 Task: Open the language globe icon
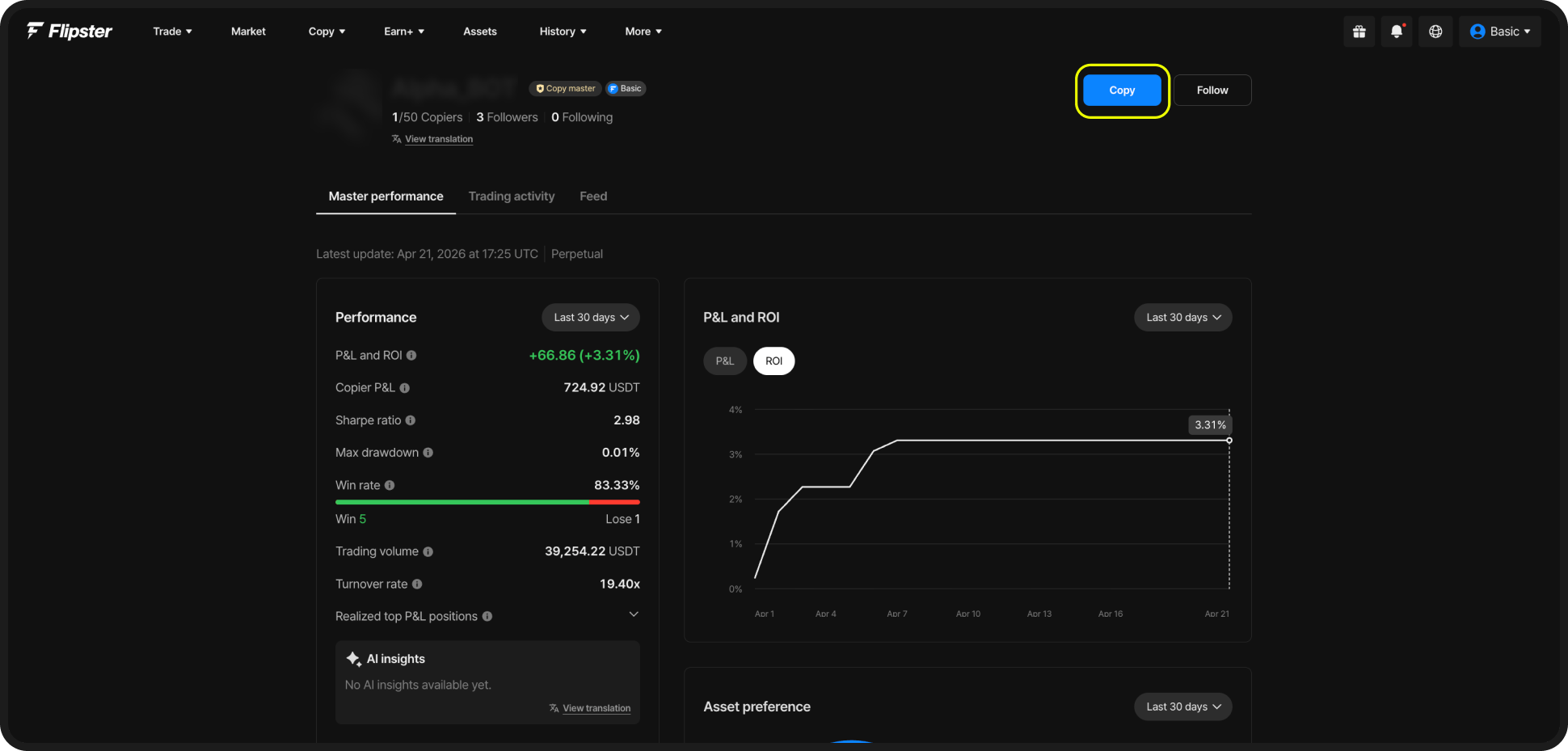click(1435, 32)
